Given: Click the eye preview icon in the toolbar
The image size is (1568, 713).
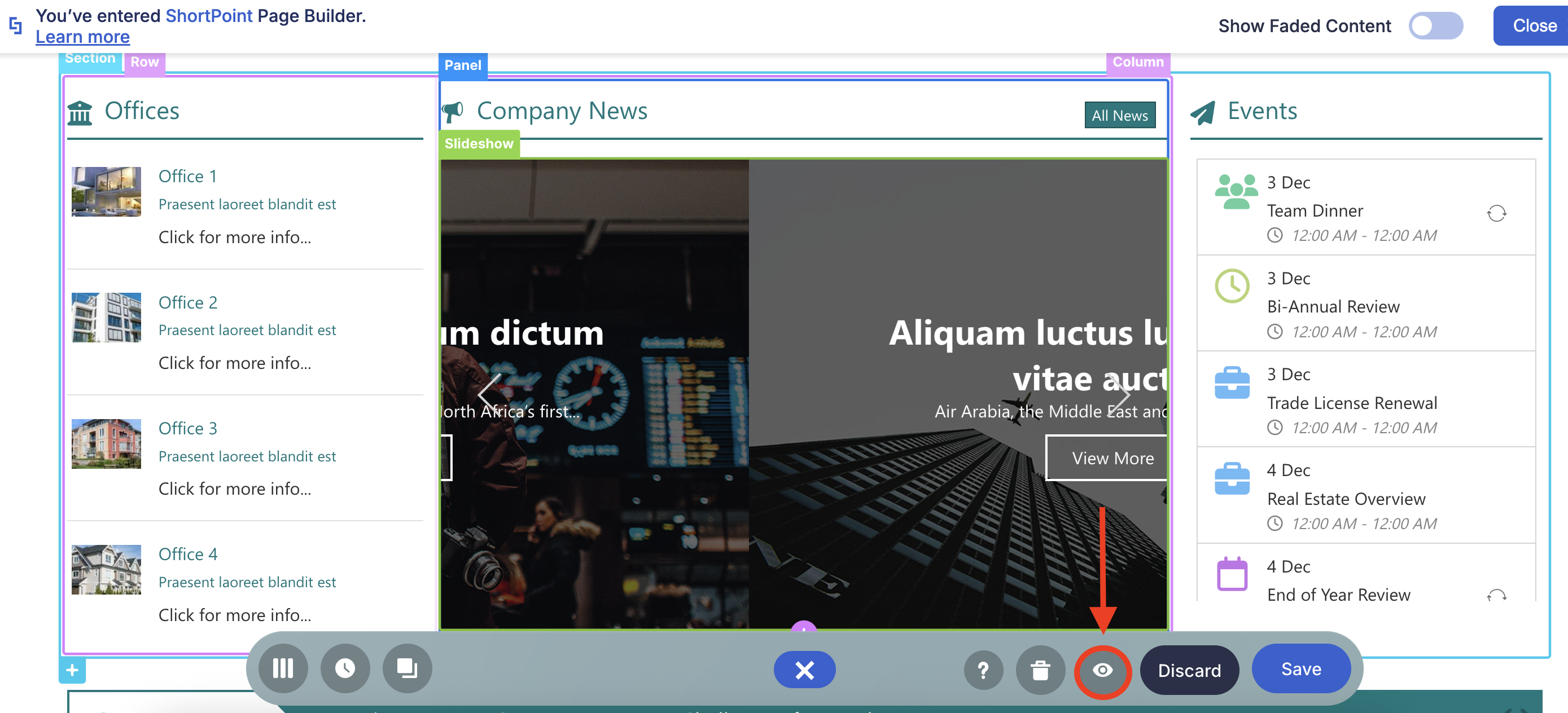Looking at the screenshot, I should click(1102, 670).
